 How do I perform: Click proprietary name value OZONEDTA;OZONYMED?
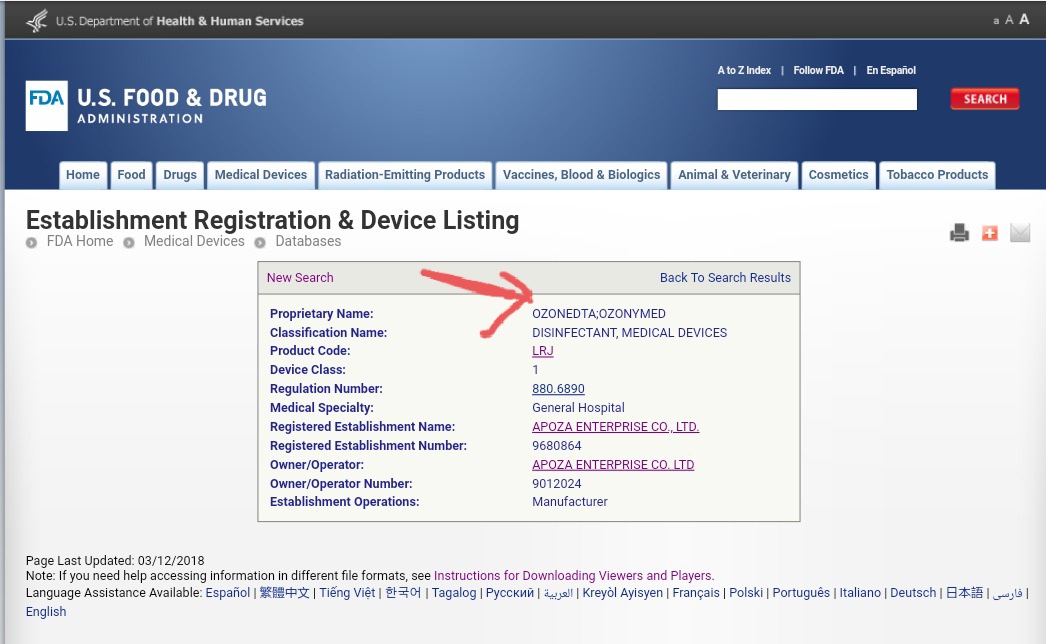pos(599,314)
